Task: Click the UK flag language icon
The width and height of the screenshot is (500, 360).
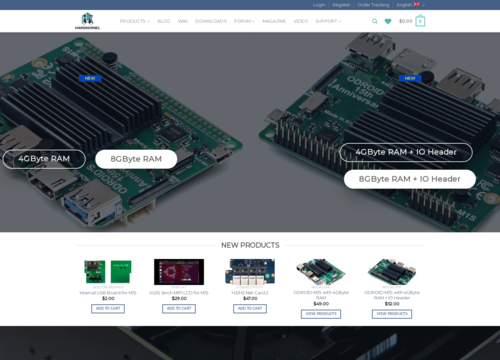Action: [417, 4]
